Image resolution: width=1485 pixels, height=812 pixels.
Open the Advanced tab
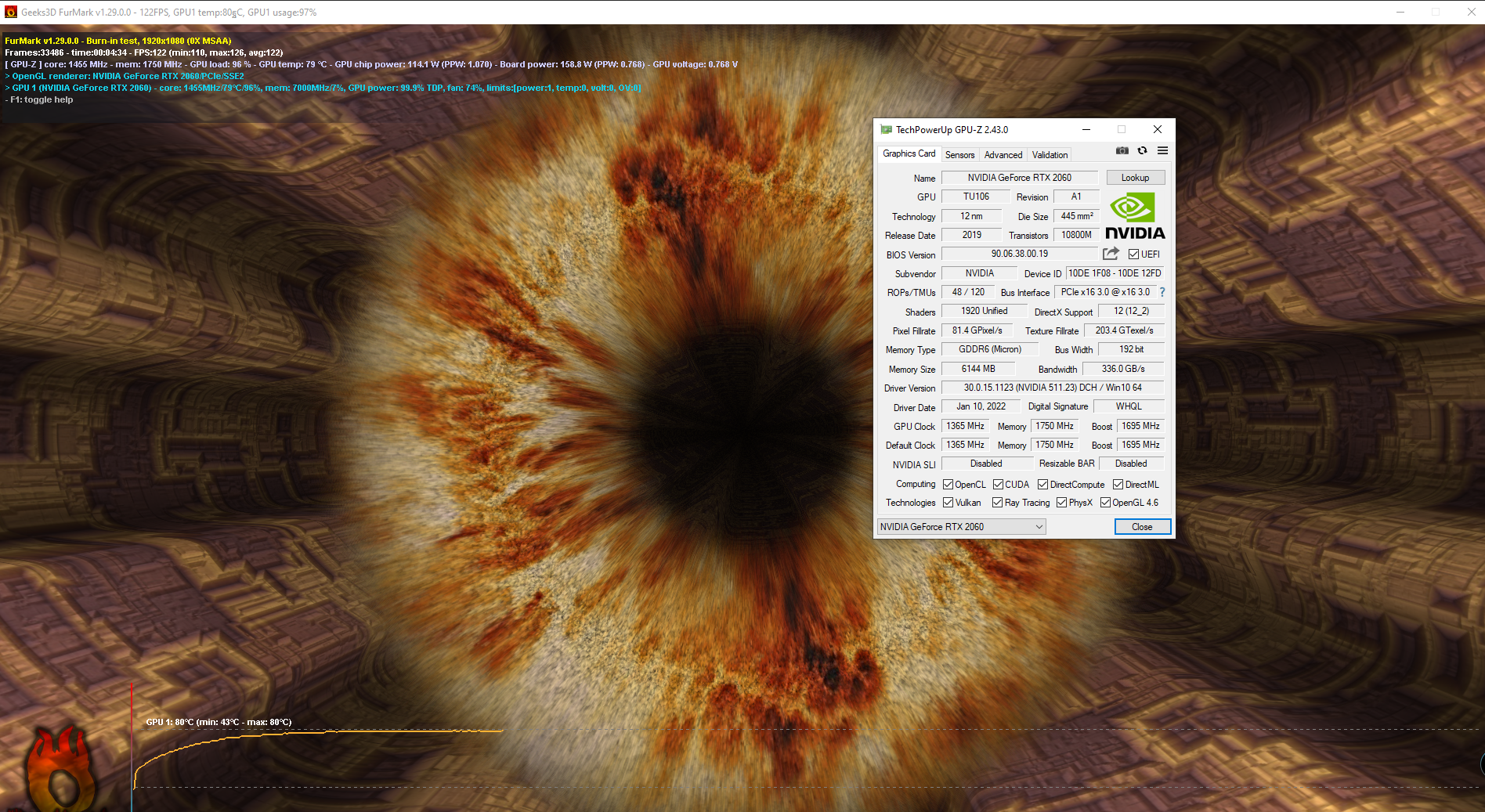click(x=1003, y=154)
